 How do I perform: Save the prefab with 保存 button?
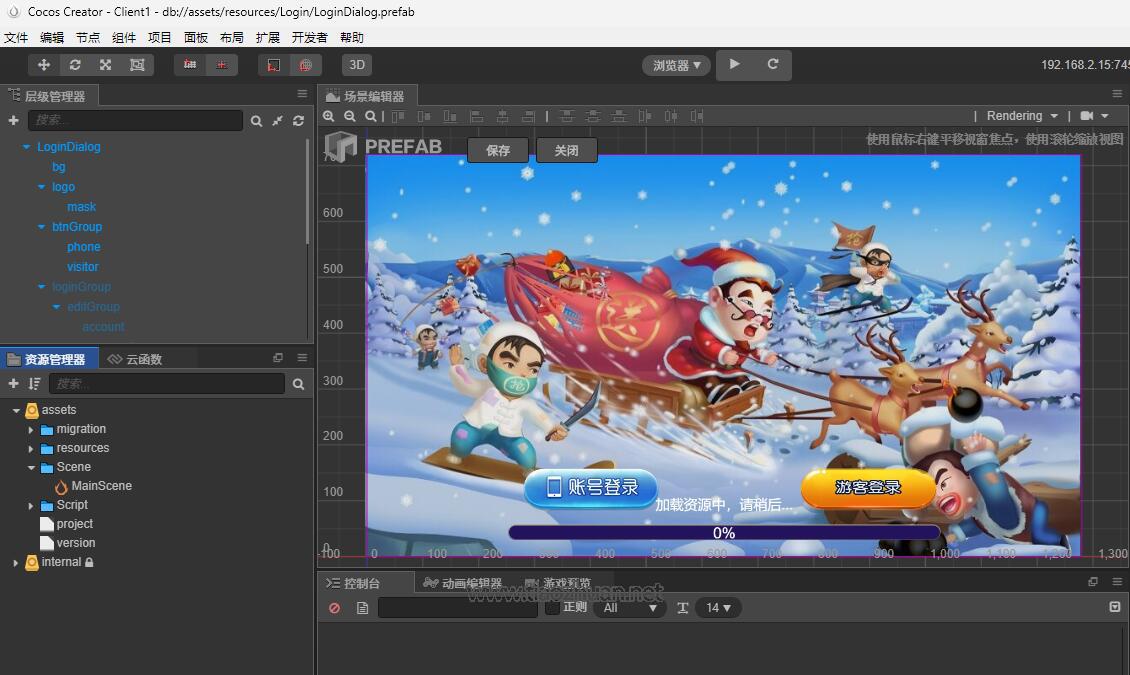[498, 150]
